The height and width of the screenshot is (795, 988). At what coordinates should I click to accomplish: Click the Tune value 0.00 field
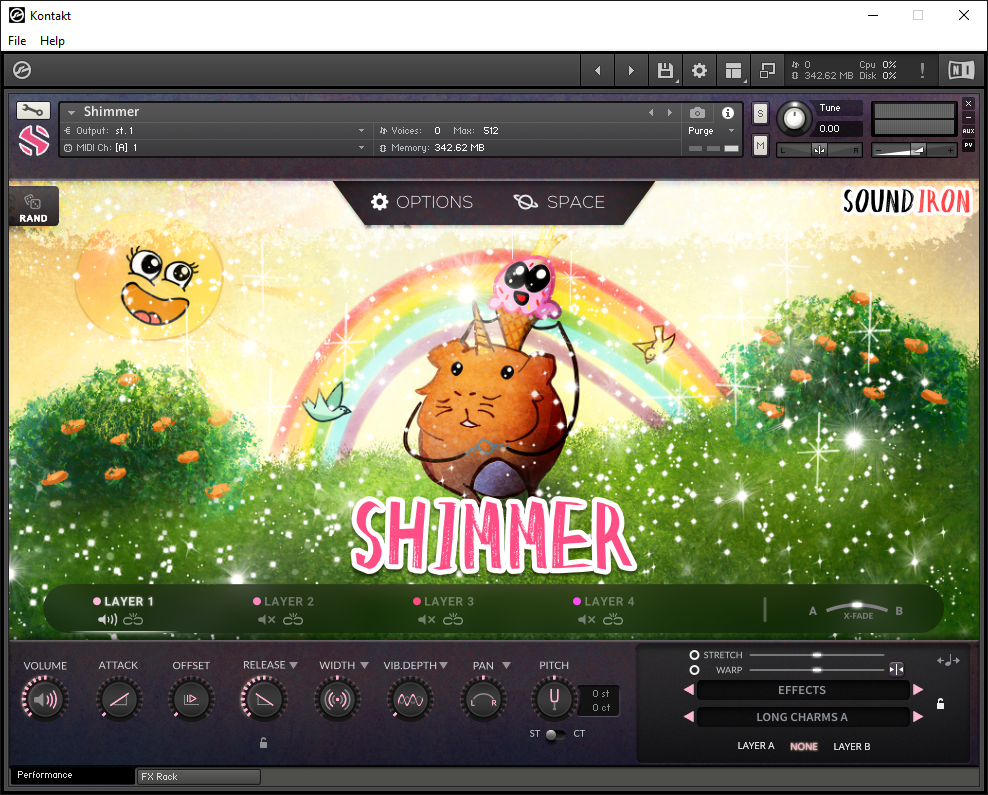836,129
